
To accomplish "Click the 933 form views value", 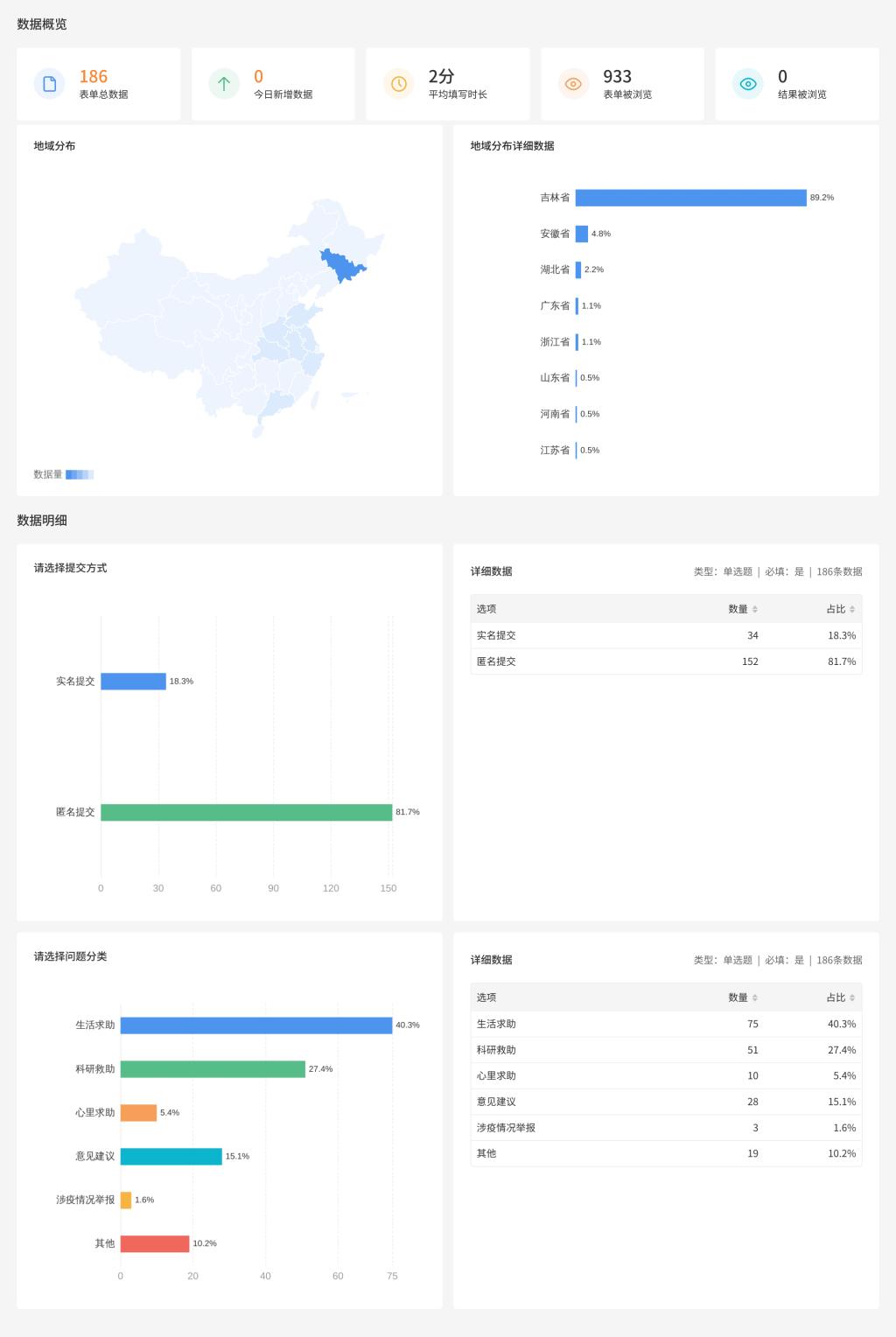I will coord(617,77).
